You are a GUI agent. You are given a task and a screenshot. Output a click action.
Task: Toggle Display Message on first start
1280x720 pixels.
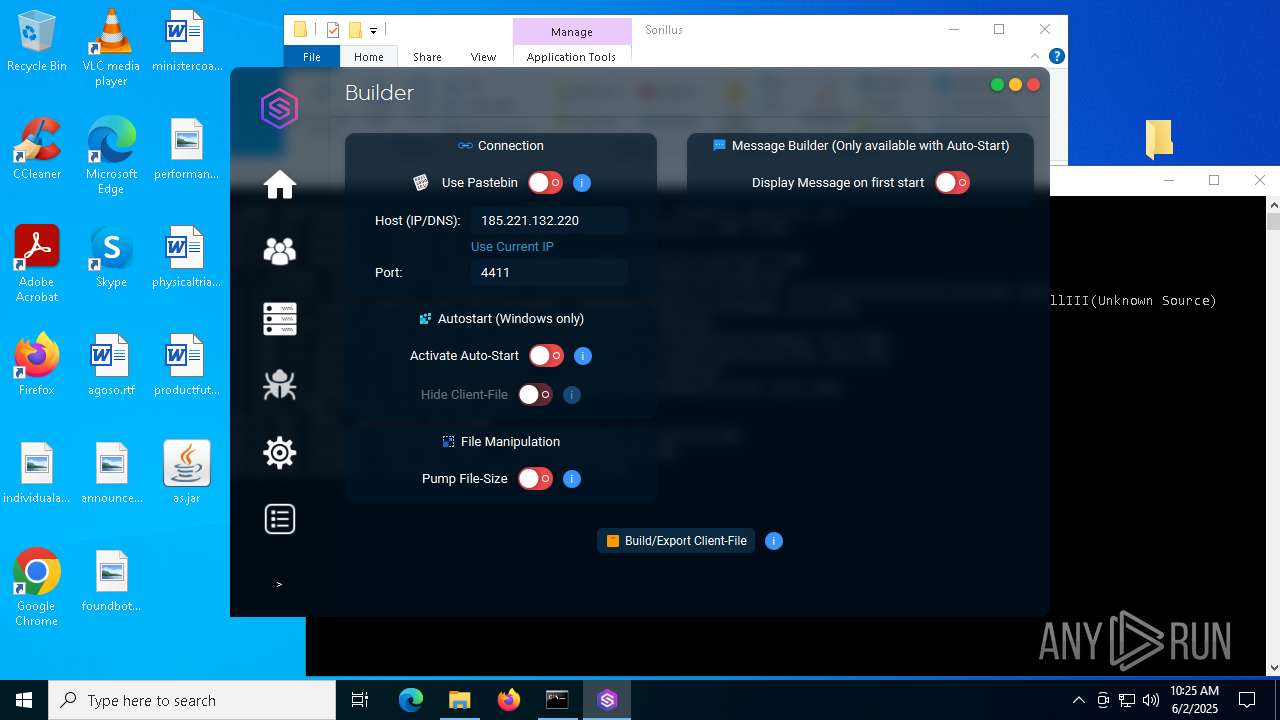pyautogui.click(x=953, y=183)
